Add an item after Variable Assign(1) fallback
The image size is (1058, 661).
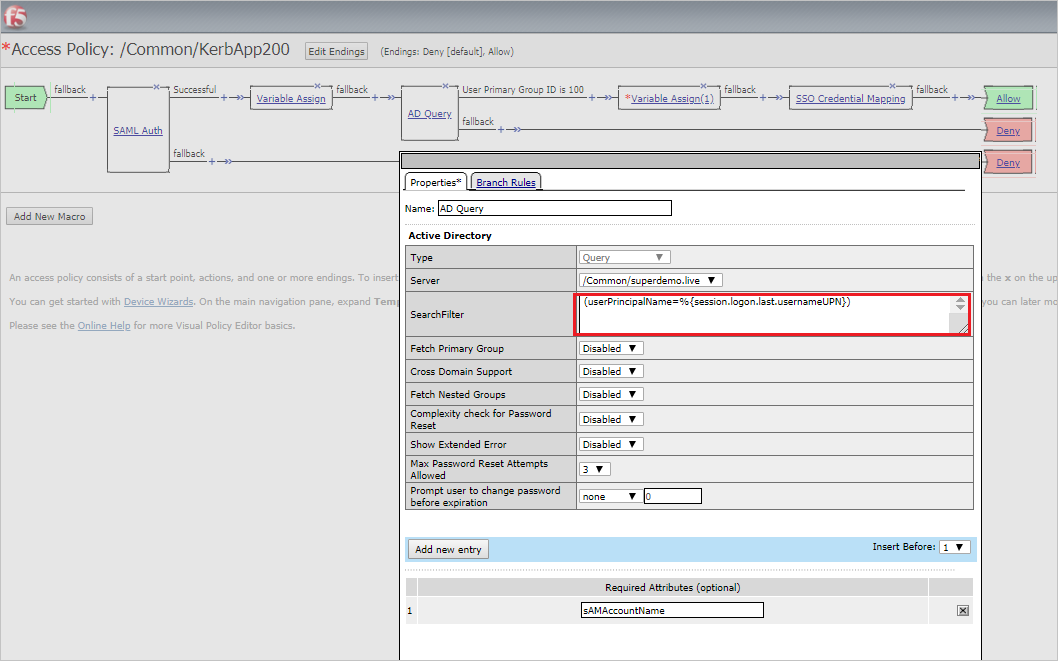coord(763,97)
